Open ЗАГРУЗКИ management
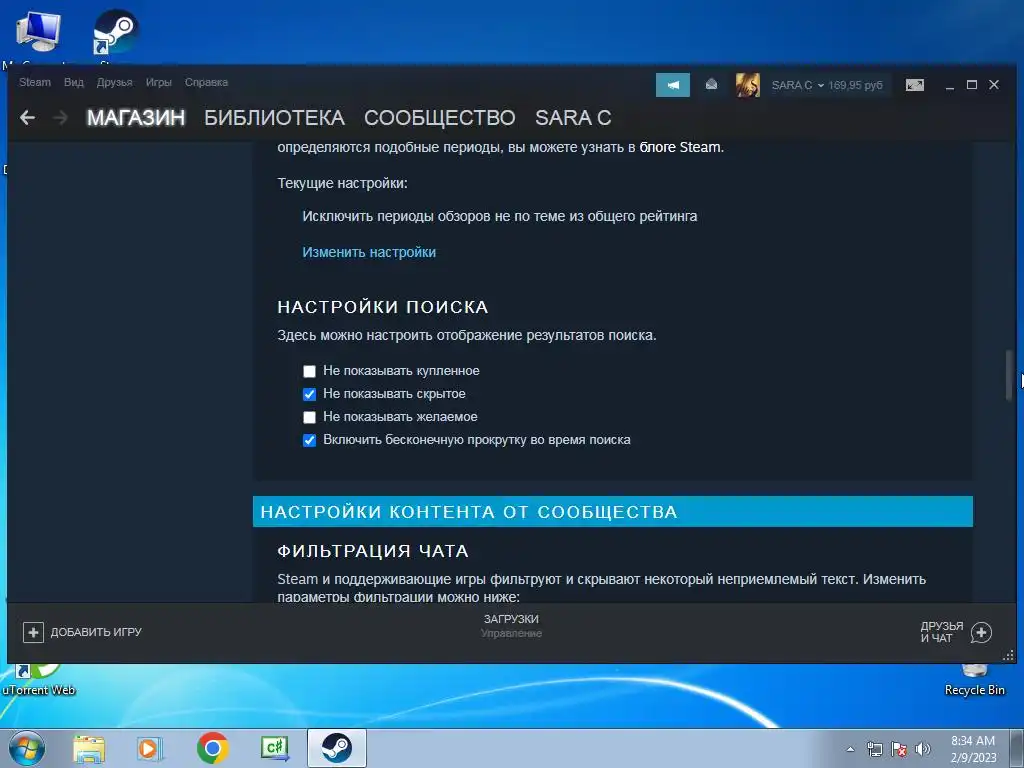Viewport: 1024px width, 768px height. (x=511, y=625)
